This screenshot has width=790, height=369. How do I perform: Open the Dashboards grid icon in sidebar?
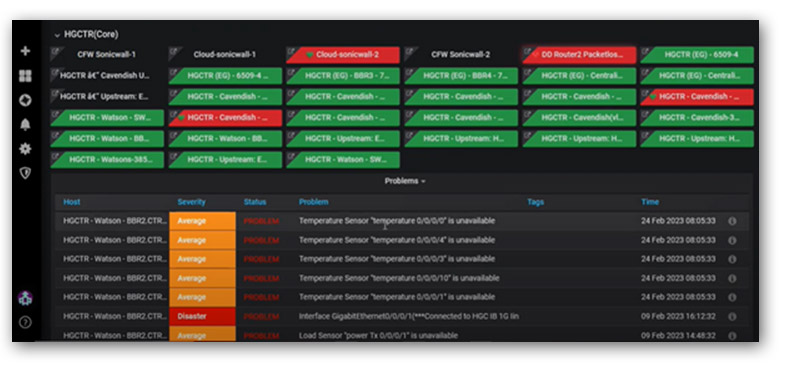25,76
